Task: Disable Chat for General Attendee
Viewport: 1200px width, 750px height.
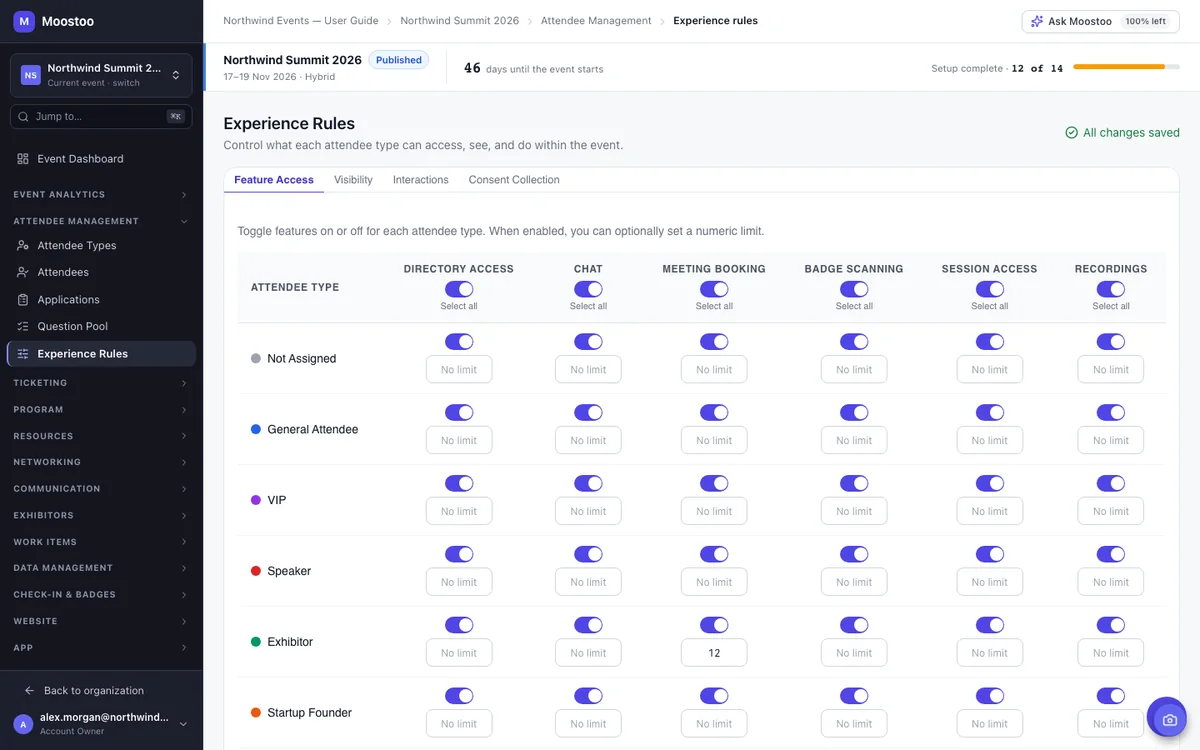Action: [588, 413]
